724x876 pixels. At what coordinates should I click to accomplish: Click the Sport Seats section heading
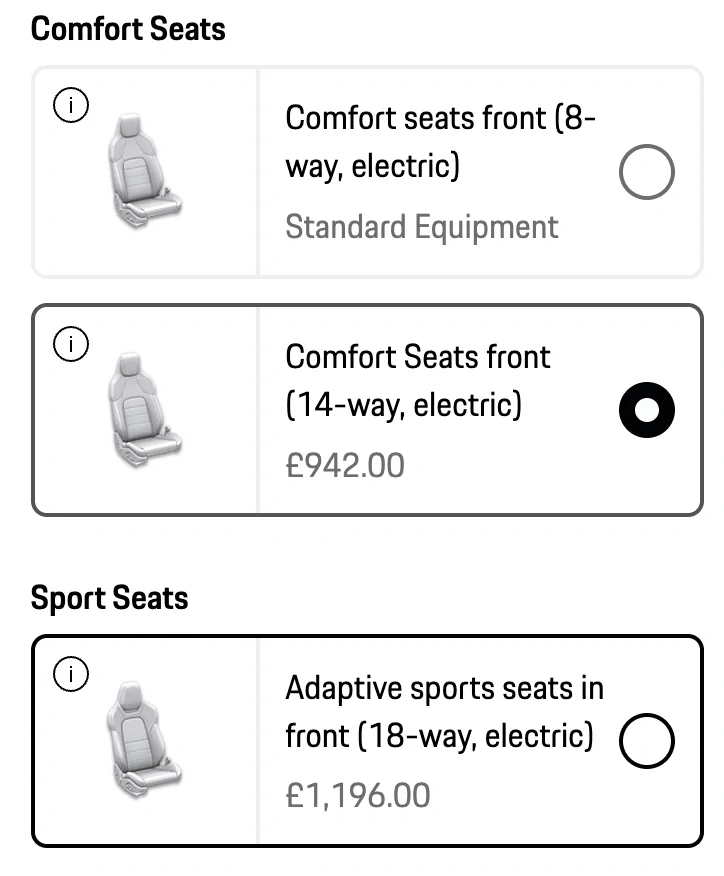tap(110, 598)
